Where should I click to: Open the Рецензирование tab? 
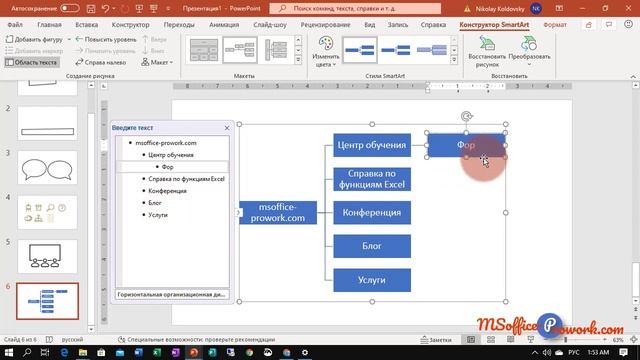325,25
